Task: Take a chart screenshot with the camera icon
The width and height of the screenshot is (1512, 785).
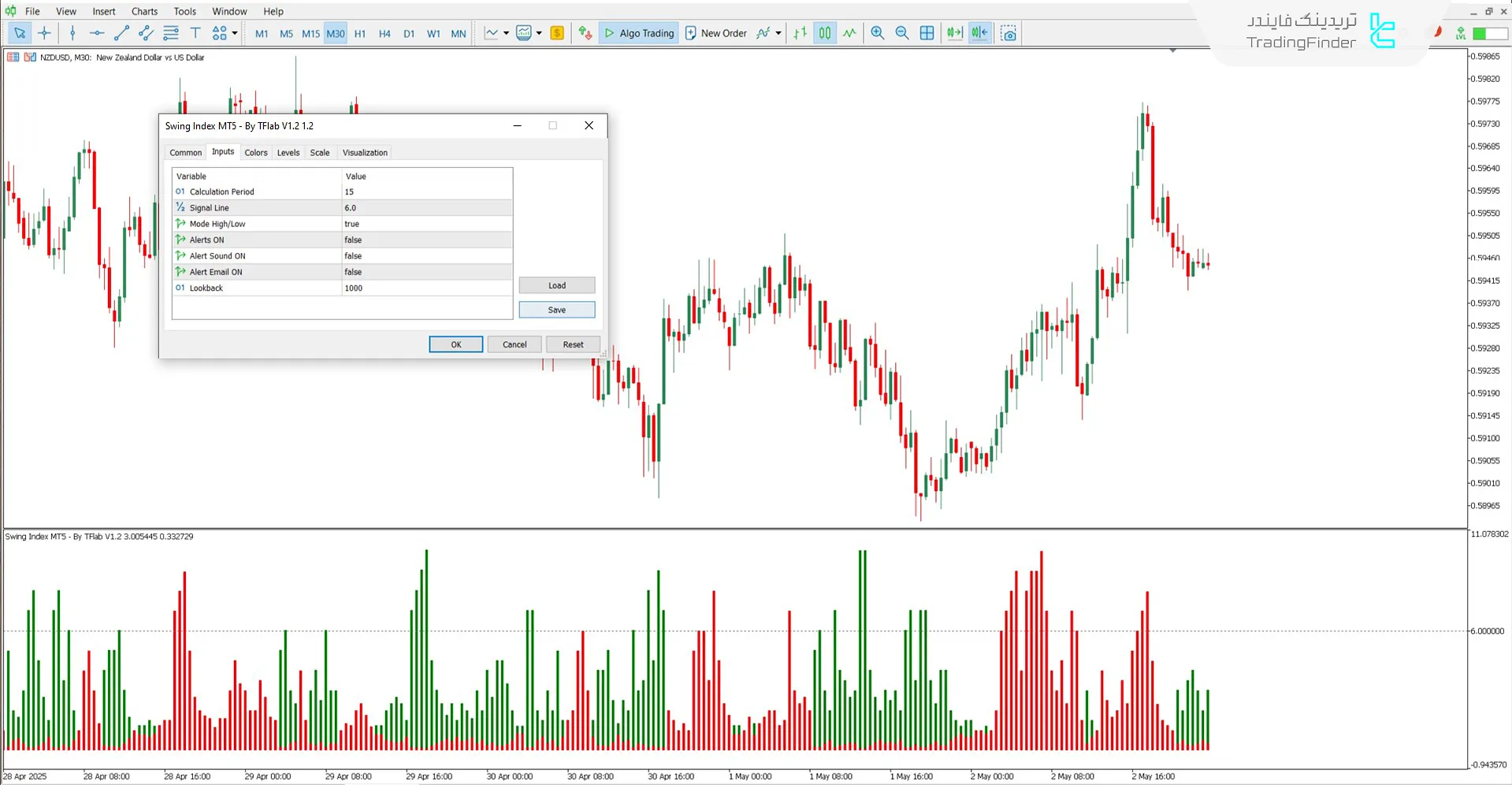Action: (1009, 33)
